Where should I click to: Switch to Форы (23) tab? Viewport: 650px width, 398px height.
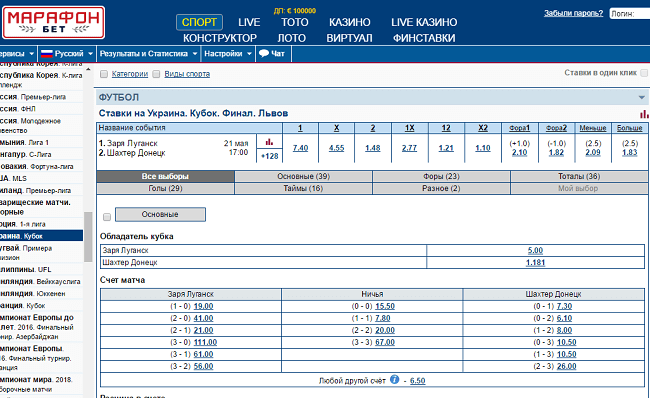[x=441, y=176]
